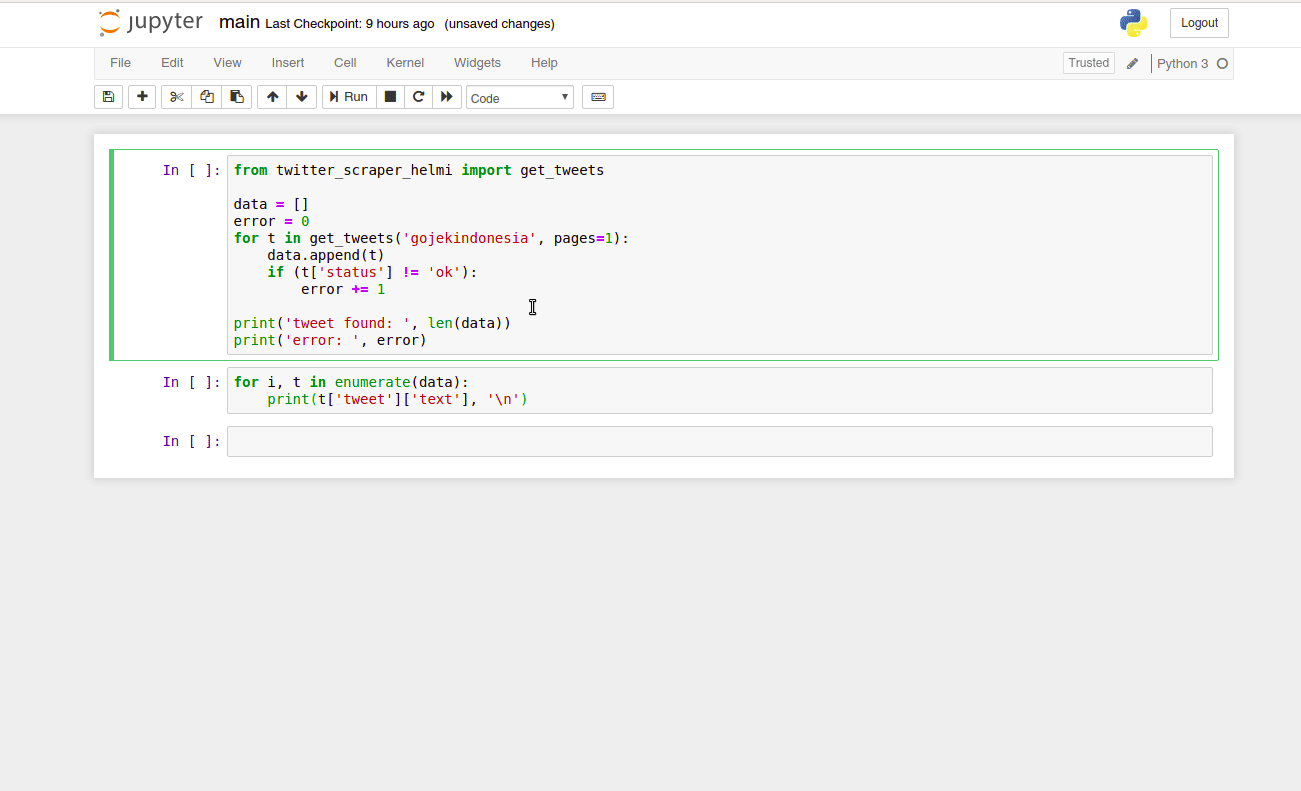This screenshot has width=1301, height=791.
Task: Open the Help menu
Action: point(544,62)
